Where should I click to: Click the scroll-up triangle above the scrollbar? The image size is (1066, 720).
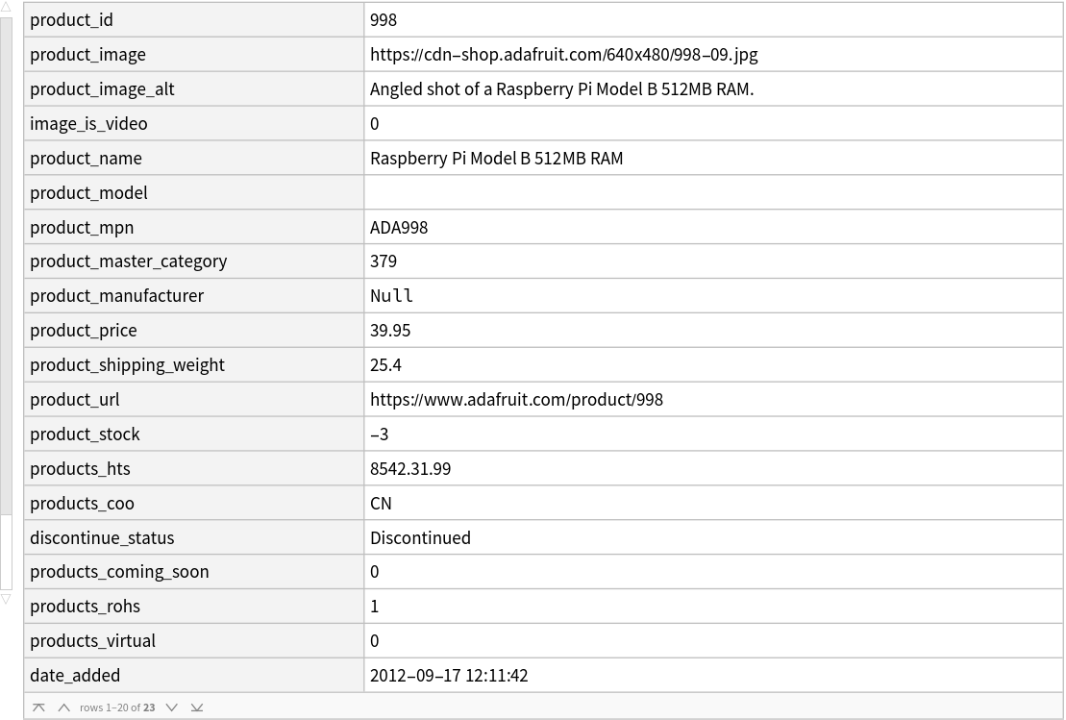point(8,5)
